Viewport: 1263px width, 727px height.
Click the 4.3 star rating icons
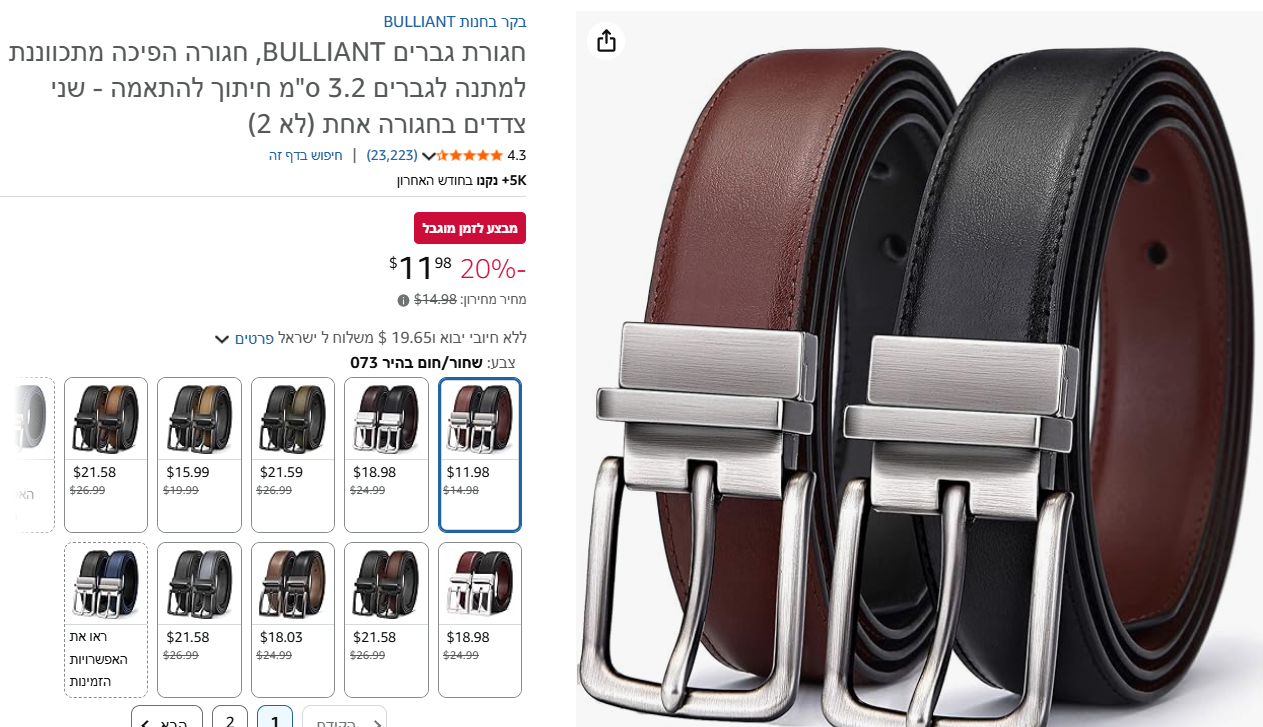tap(470, 155)
